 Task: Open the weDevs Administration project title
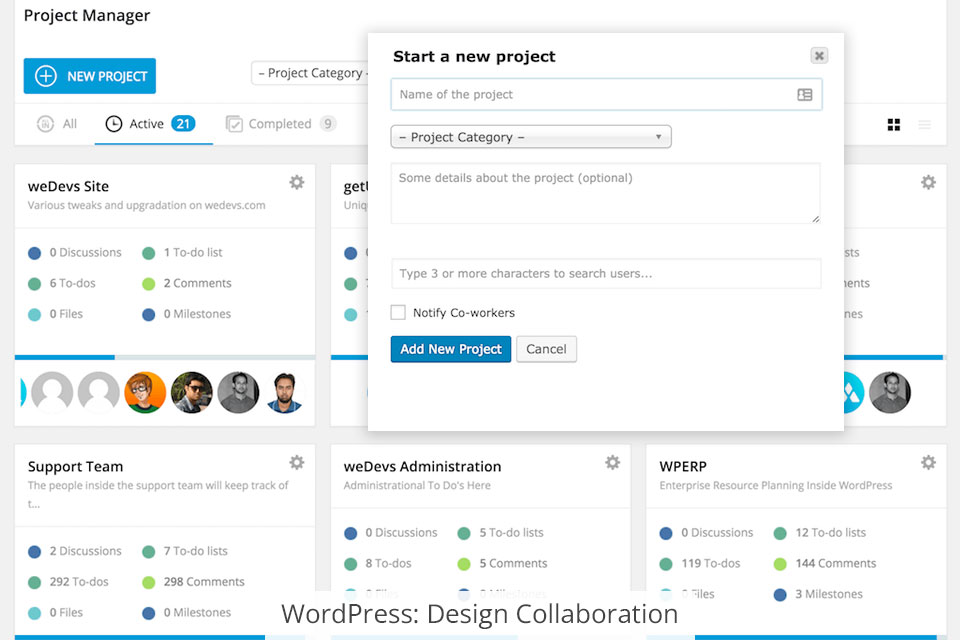click(422, 467)
